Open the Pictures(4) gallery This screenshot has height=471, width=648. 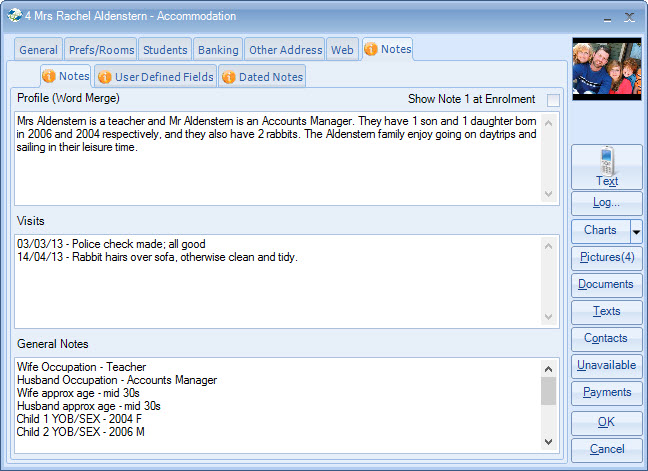[x=606, y=257]
